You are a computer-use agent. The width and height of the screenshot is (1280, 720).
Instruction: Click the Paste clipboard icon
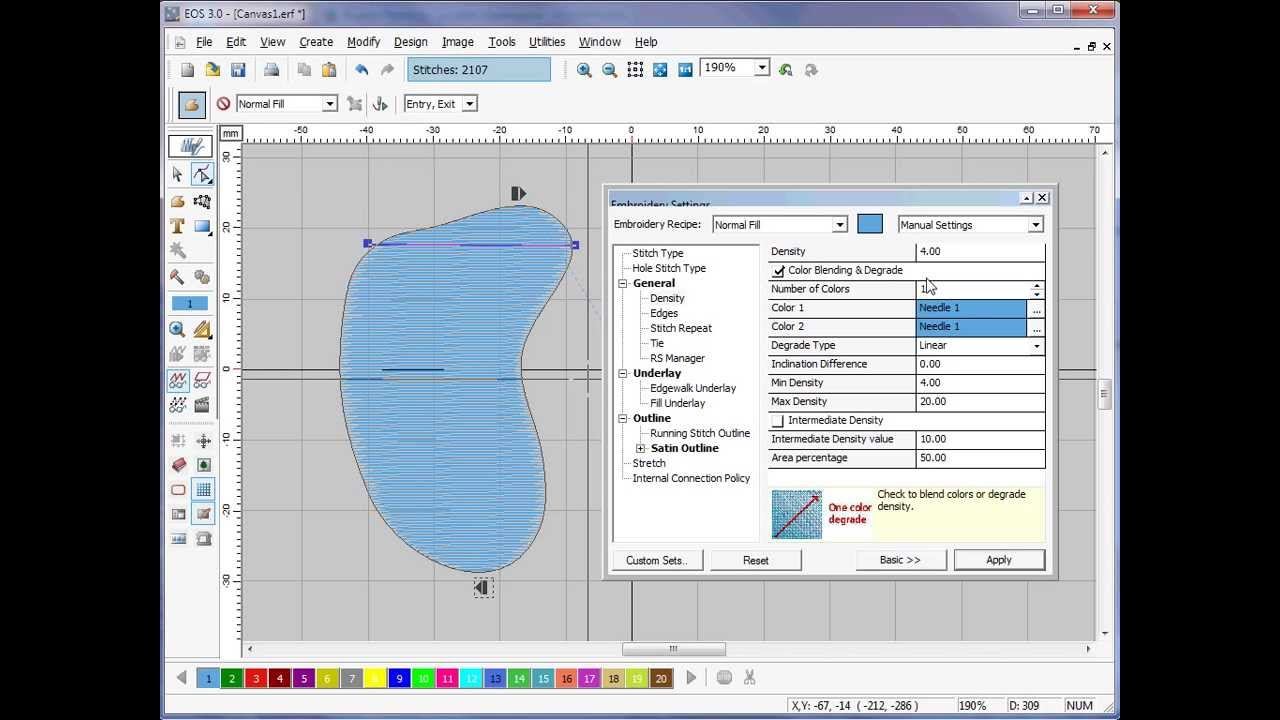329,70
